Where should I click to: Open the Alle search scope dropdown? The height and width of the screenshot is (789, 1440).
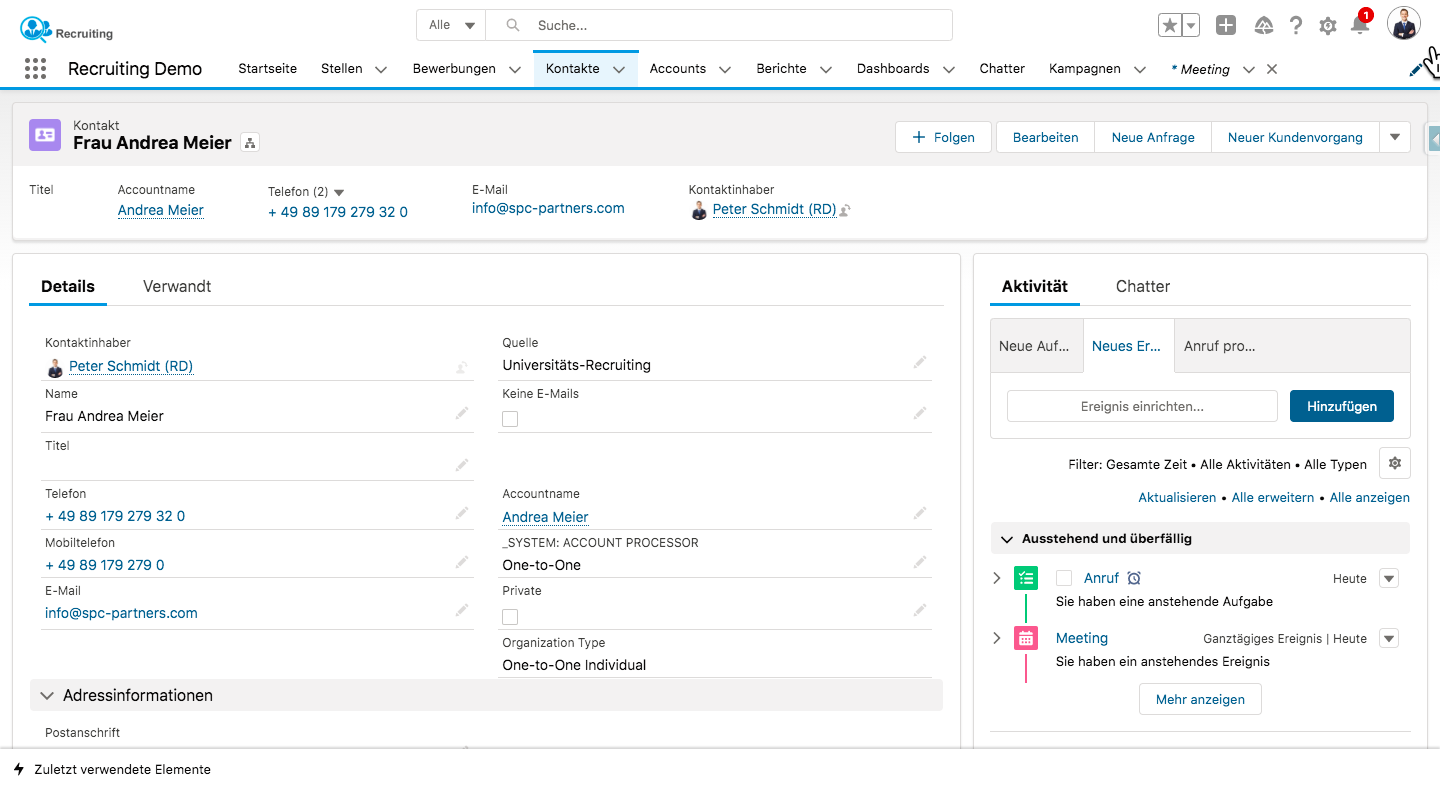[x=451, y=25]
